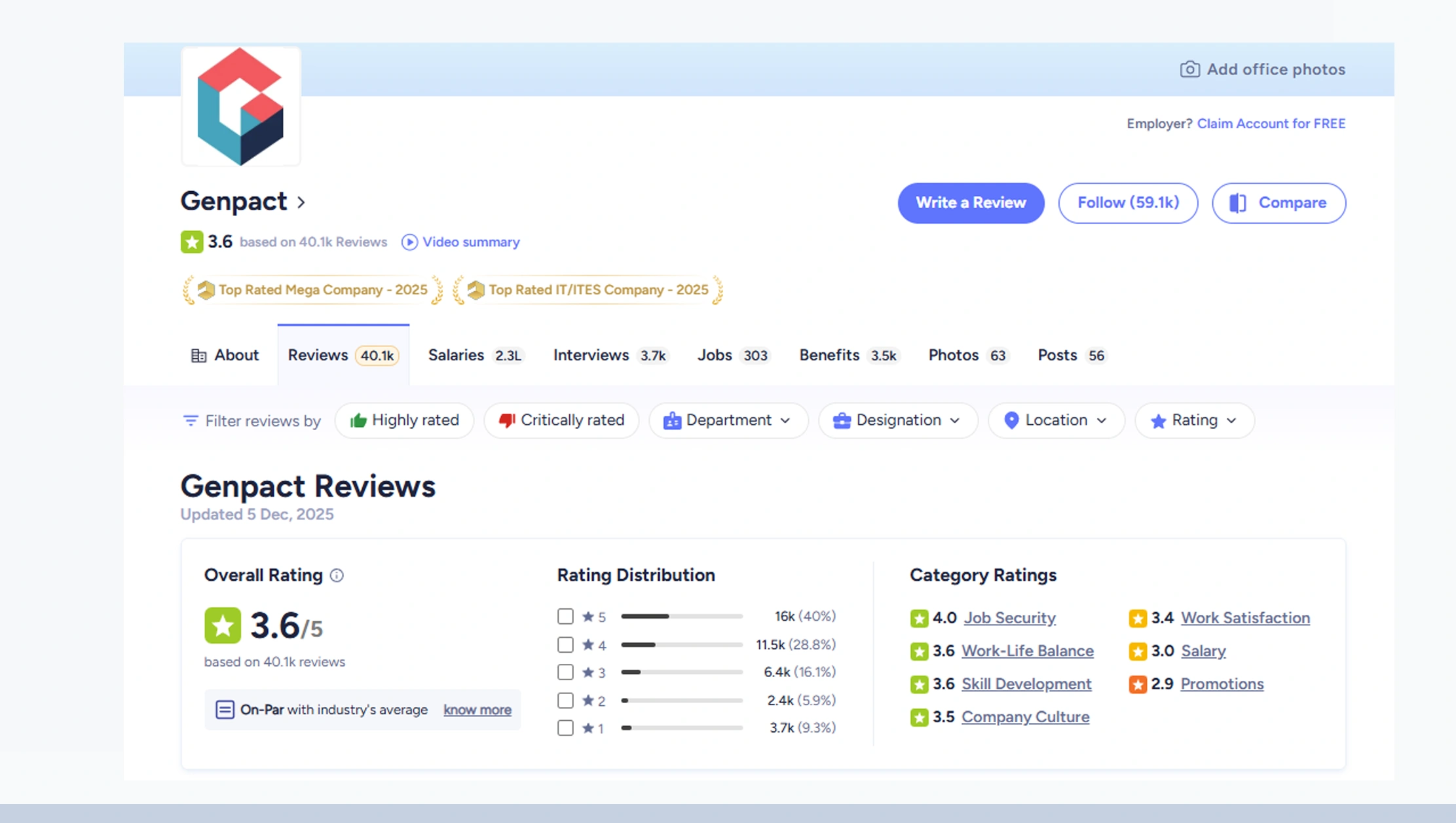The width and height of the screenshot is (1456, 823).
Task: Select the Critically rated thumbs-down filter
Action: pyautogui.click(x=561, y=420)
